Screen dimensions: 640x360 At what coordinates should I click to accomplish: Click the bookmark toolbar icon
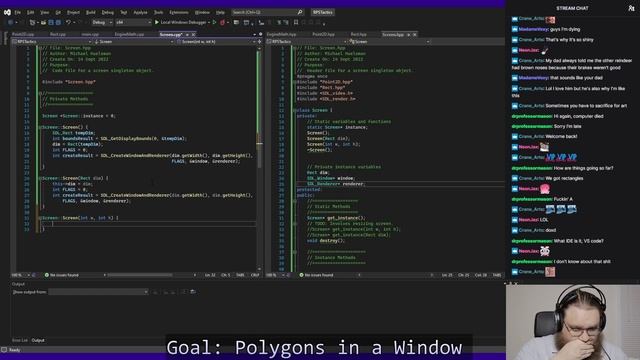pos(296,22)
